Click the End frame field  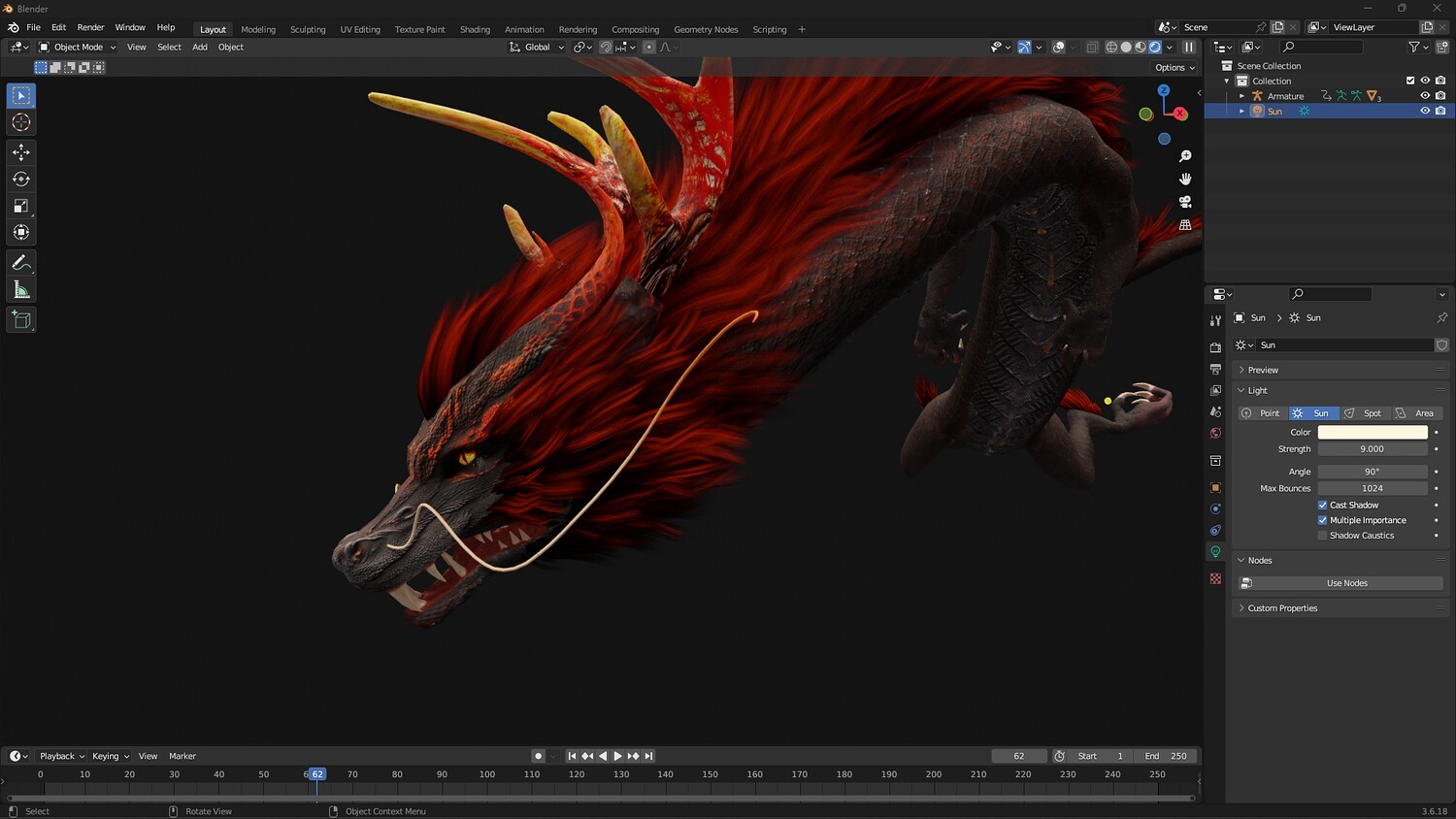click(1168, 756)
